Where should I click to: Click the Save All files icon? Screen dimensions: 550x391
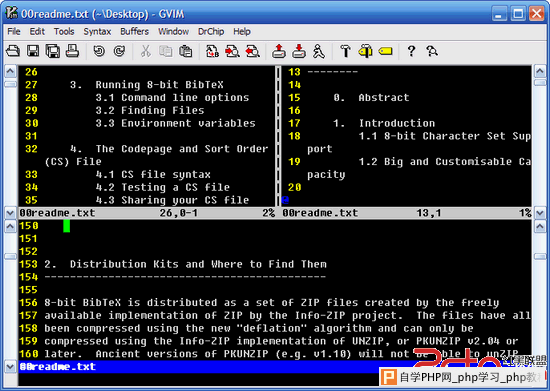tap(53, 51)
